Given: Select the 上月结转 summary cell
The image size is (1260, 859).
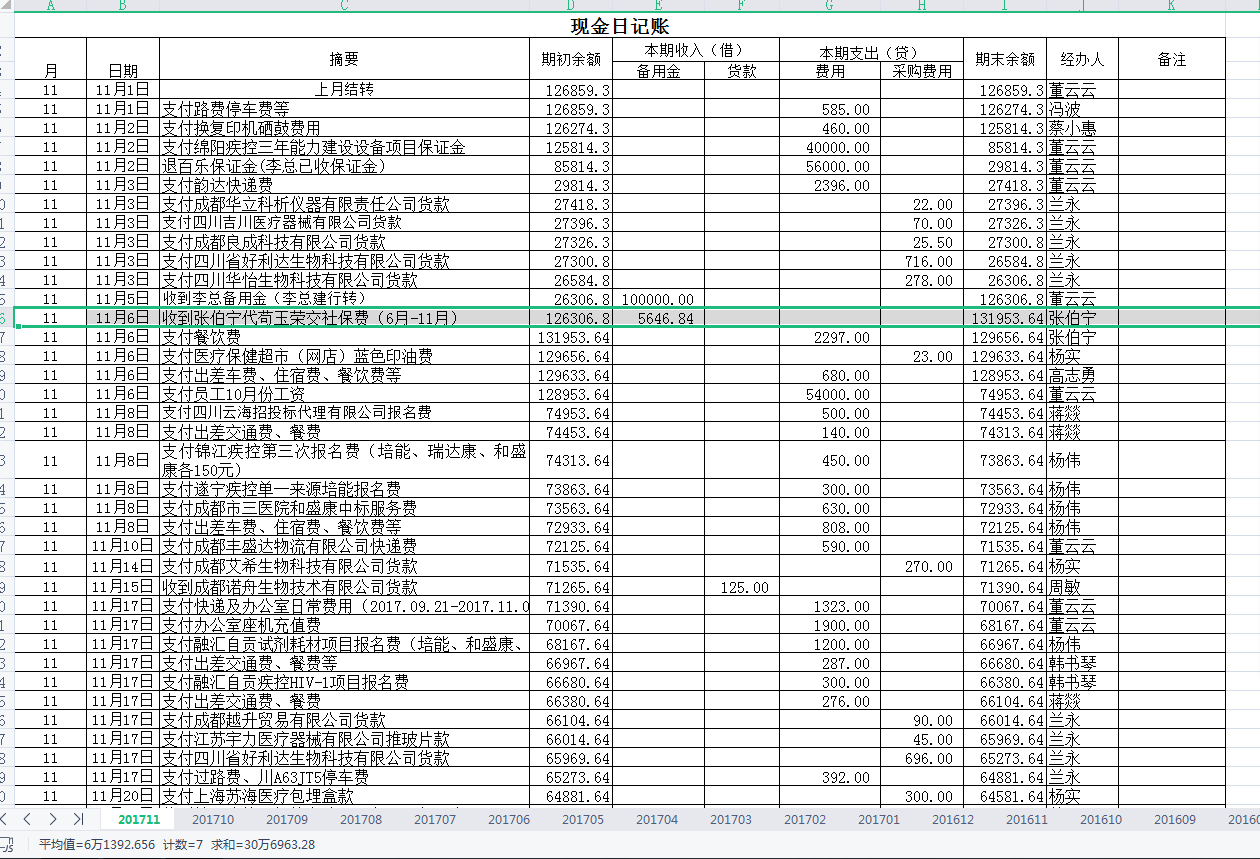Looking at the screenshot, I should point(344,90).
